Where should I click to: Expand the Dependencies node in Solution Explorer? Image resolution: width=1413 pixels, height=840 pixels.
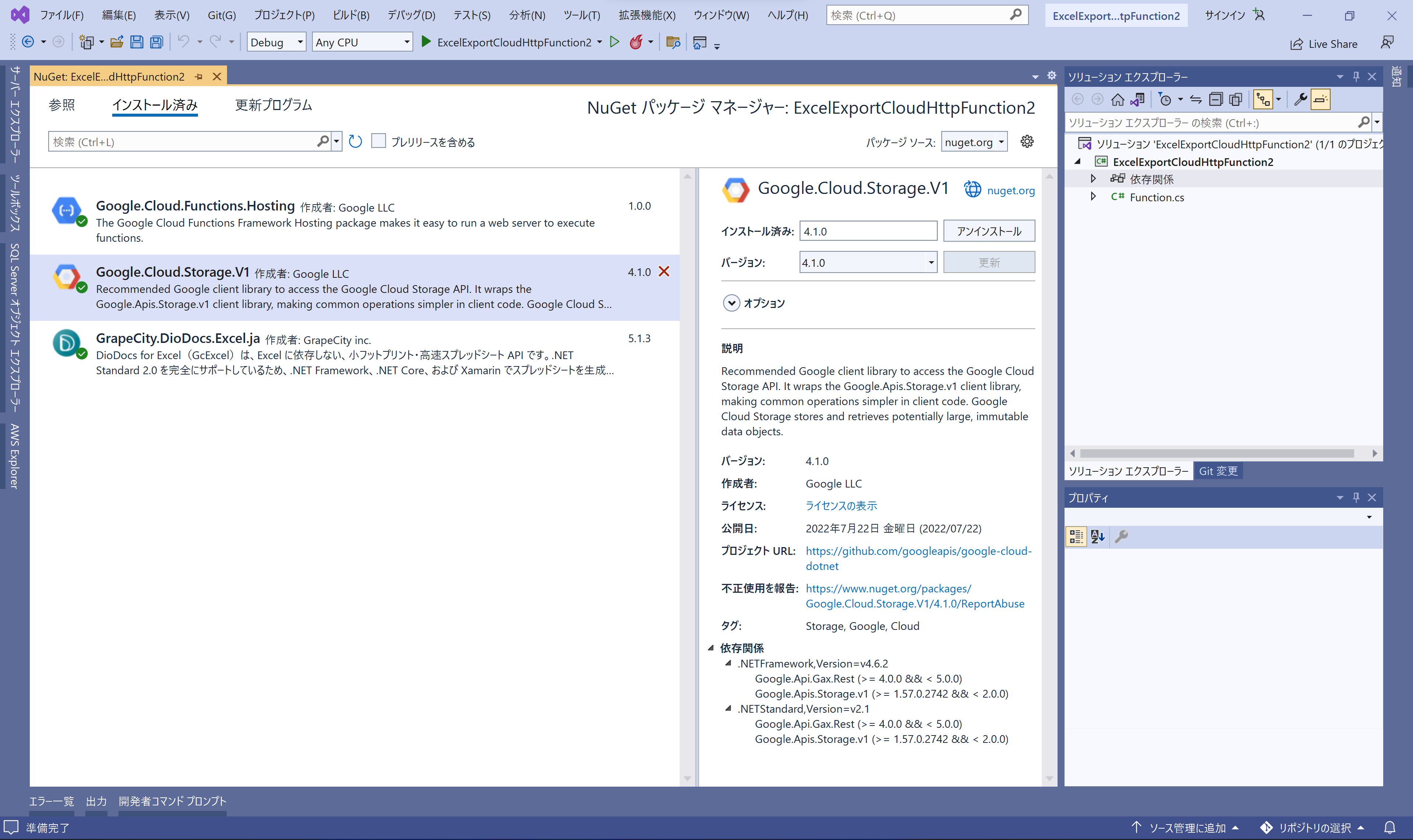[x=1094, y=179]
